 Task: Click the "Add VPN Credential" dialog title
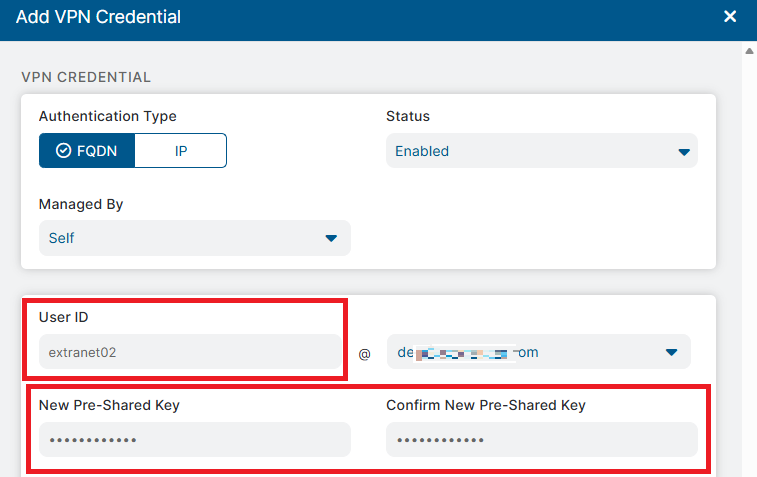98,17
